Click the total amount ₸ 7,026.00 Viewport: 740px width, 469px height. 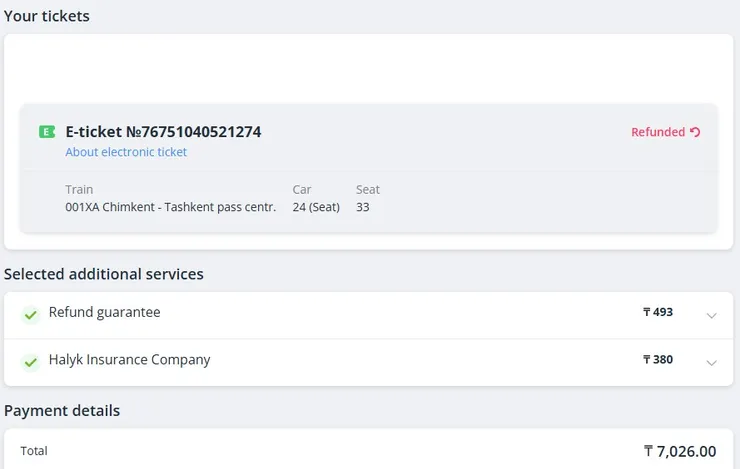click(x=680, y=451)
